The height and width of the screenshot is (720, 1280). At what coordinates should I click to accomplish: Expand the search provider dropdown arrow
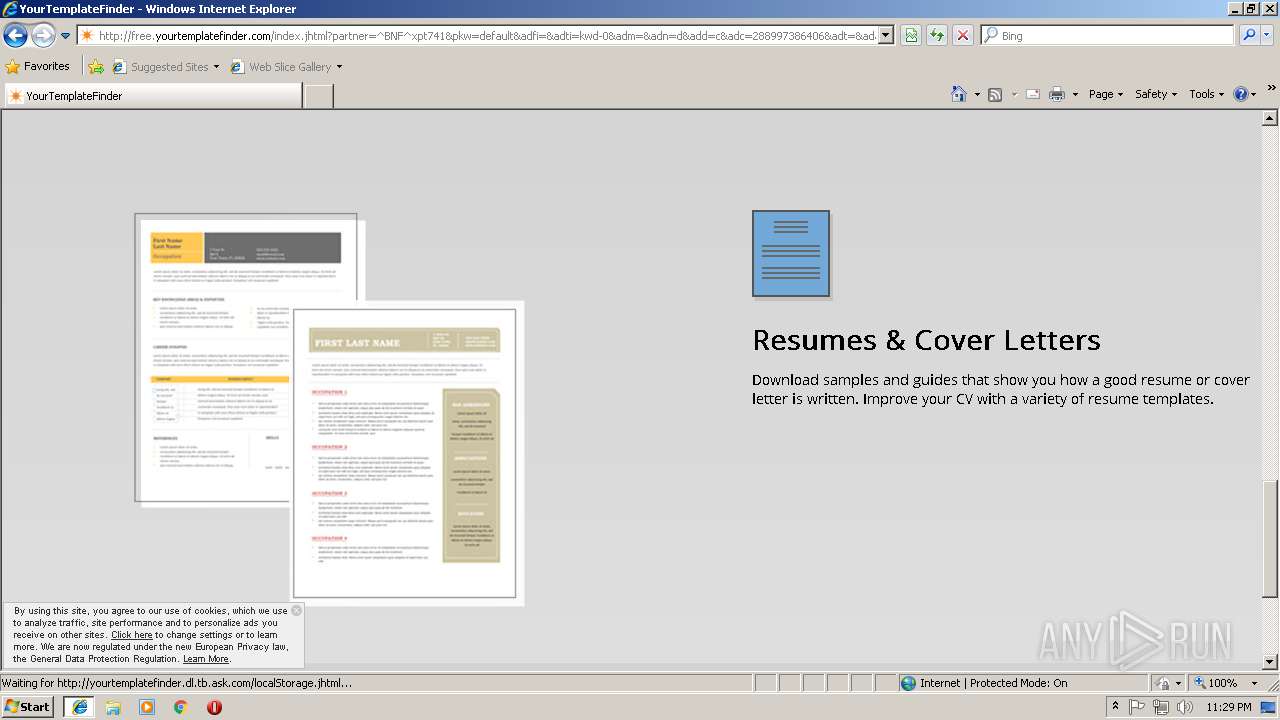click(1268, 36)
